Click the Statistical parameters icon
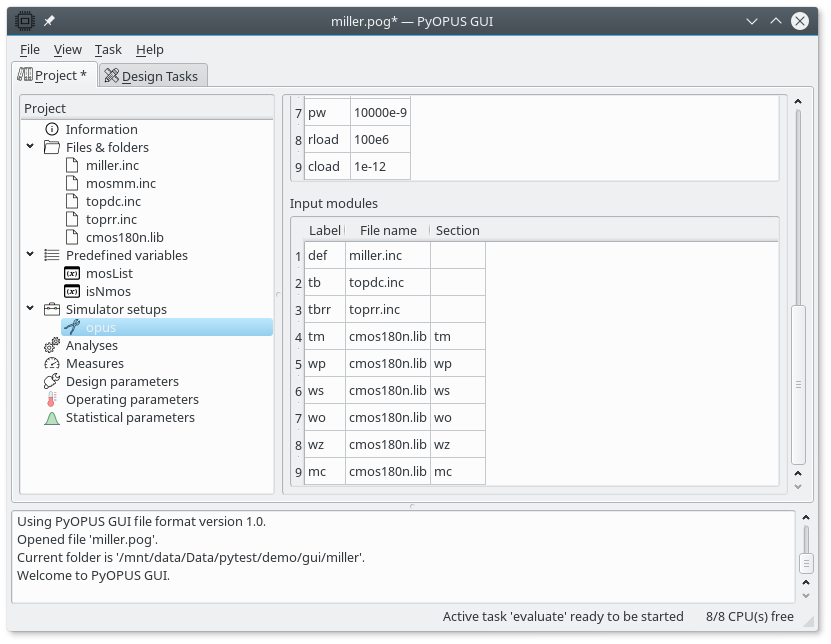Viewport: 831px width, 644px height. (x=52, y=417)
